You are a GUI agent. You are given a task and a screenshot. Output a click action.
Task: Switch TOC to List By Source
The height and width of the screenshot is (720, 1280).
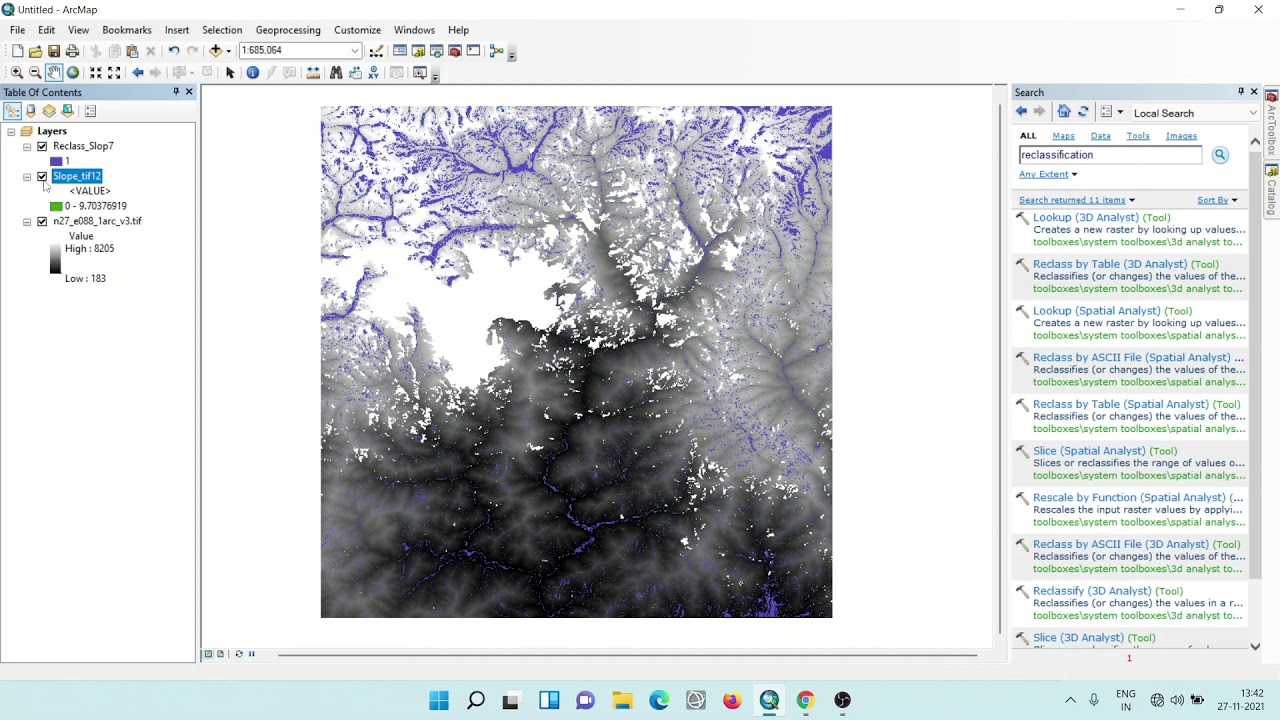[x=31, y=111]
